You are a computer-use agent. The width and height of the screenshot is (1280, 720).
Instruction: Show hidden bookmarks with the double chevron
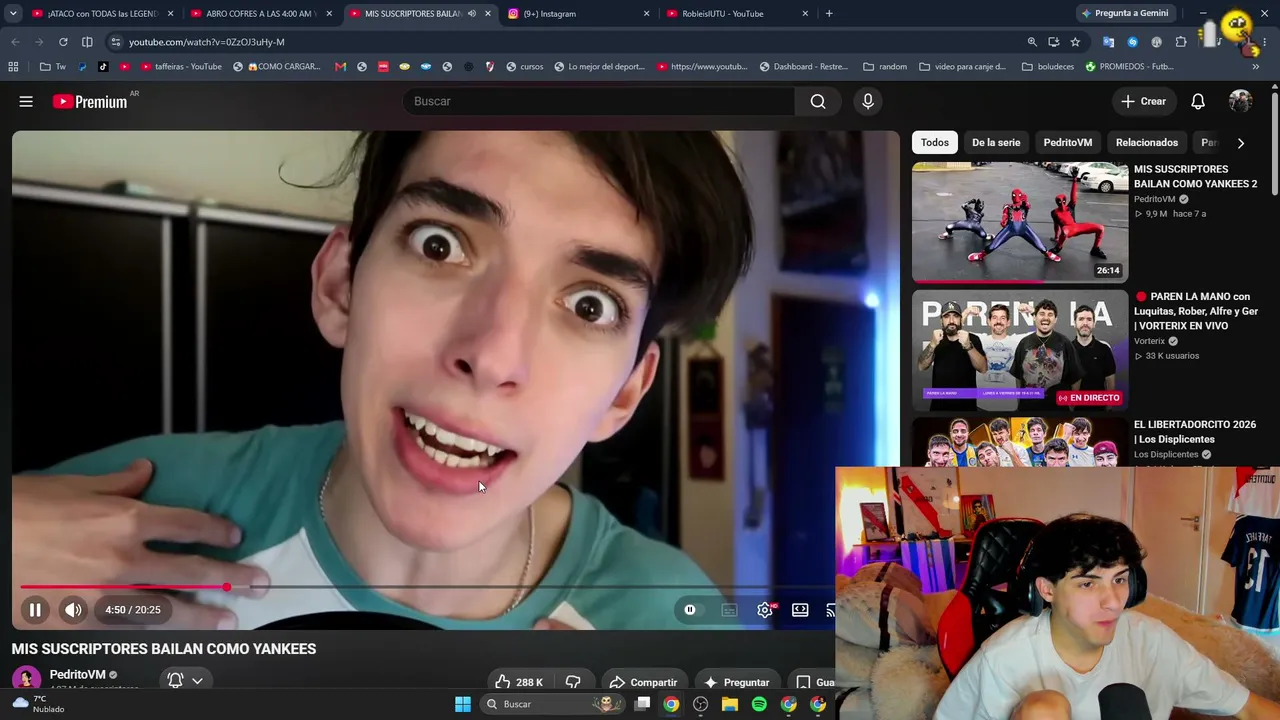click(x=1256, y=67)
